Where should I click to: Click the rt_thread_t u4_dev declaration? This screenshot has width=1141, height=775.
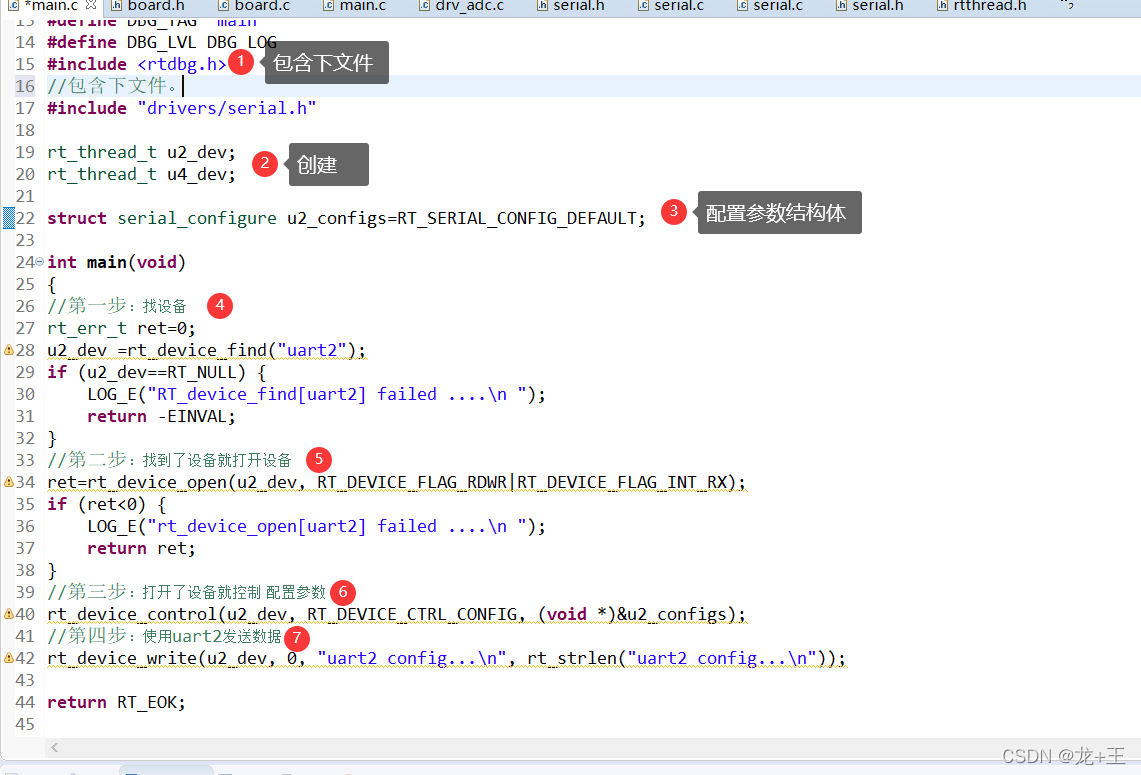tap(141, 174)
